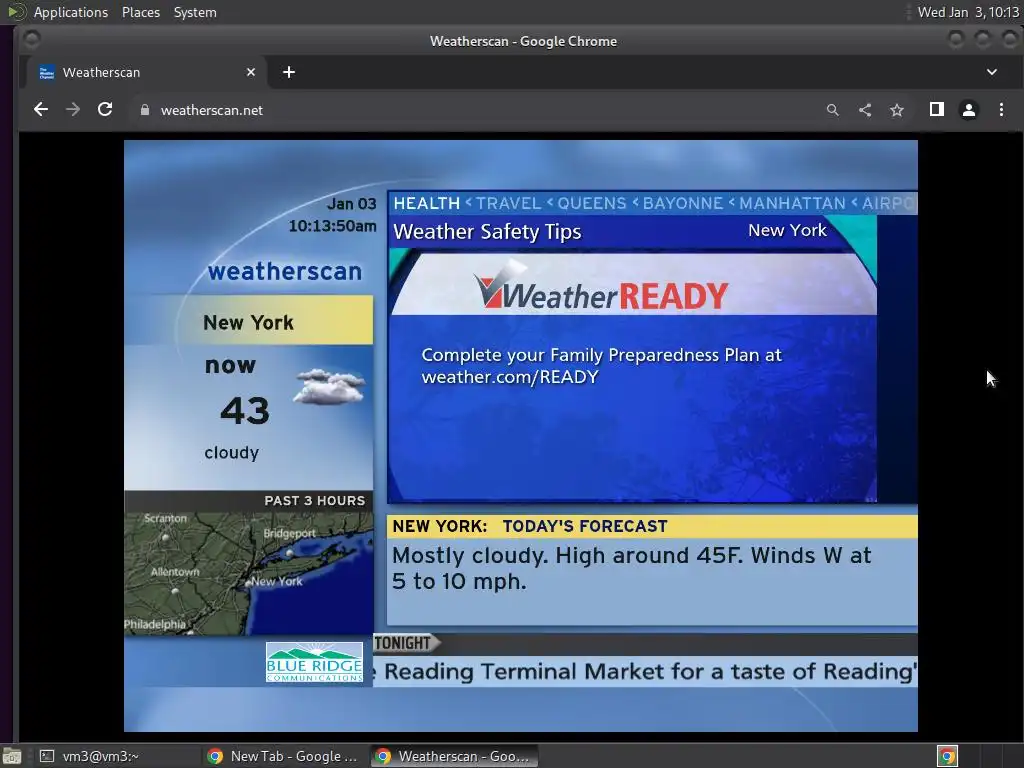This screenshot has height=768, width=1024.
Task: Click the TODAY'S FORECAST heading
Action: click(x=585, y=526)
